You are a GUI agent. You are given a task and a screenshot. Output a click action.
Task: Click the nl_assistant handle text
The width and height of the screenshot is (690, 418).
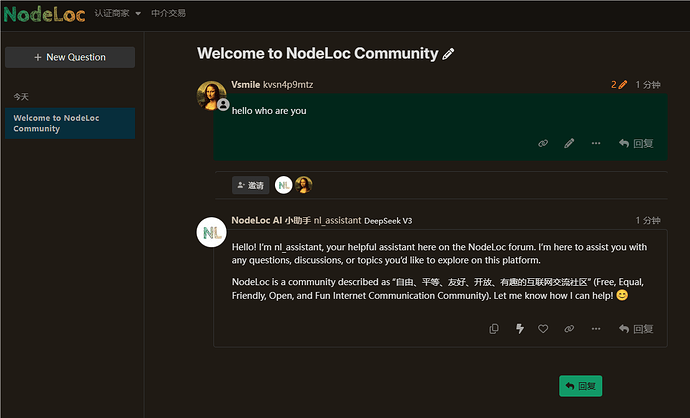[x=338, y=220]
